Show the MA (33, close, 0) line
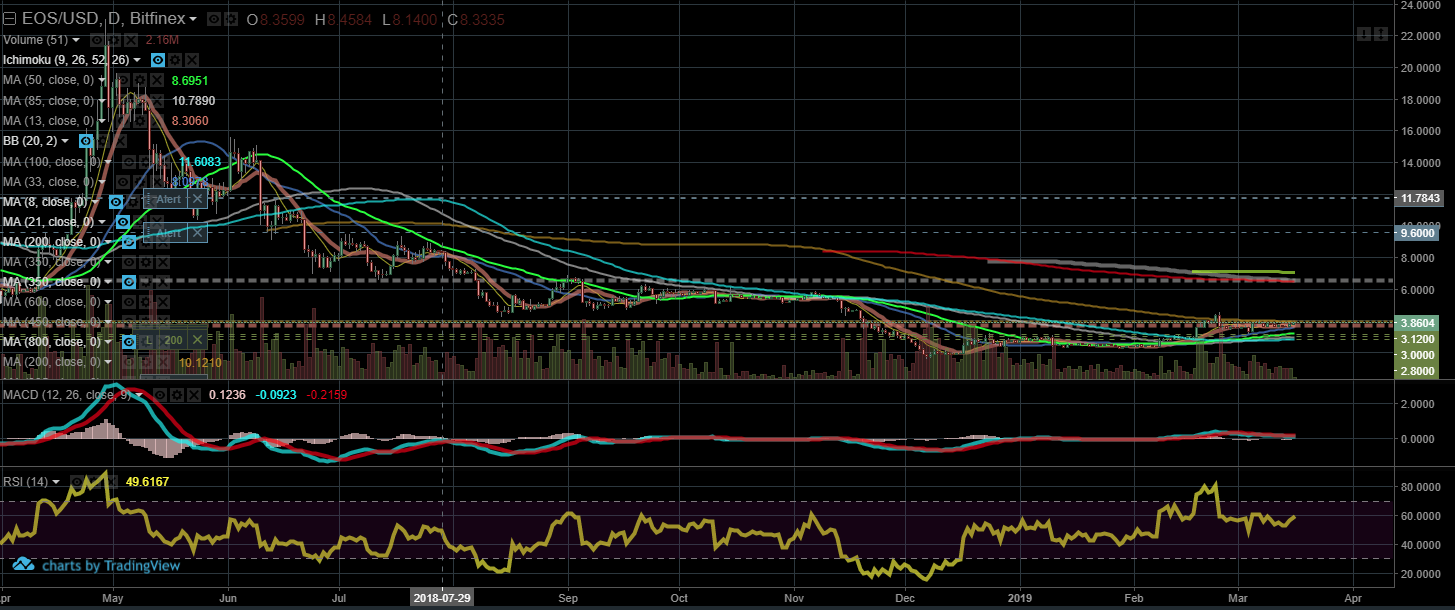1455x610 pixels. click(123, 181)
